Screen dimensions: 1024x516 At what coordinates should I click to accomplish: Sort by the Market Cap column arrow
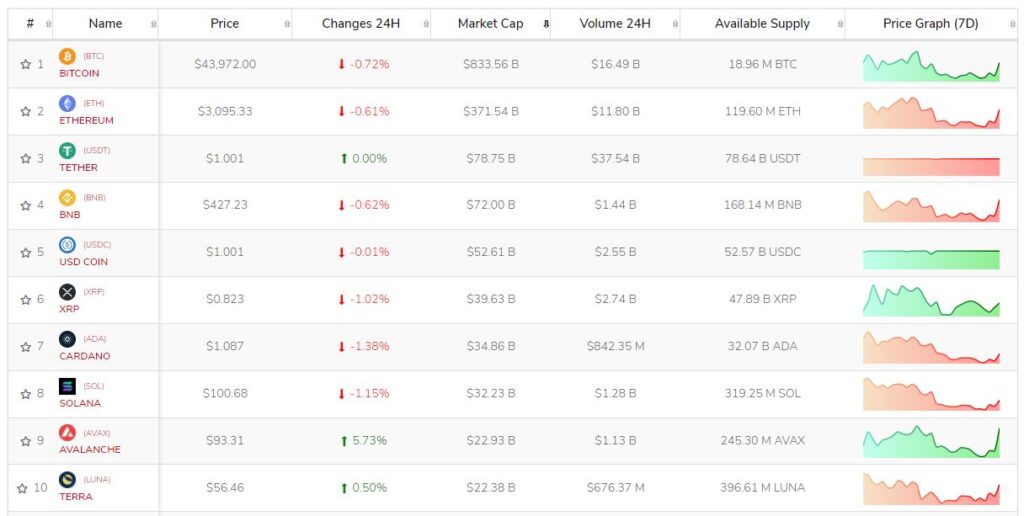546,24
